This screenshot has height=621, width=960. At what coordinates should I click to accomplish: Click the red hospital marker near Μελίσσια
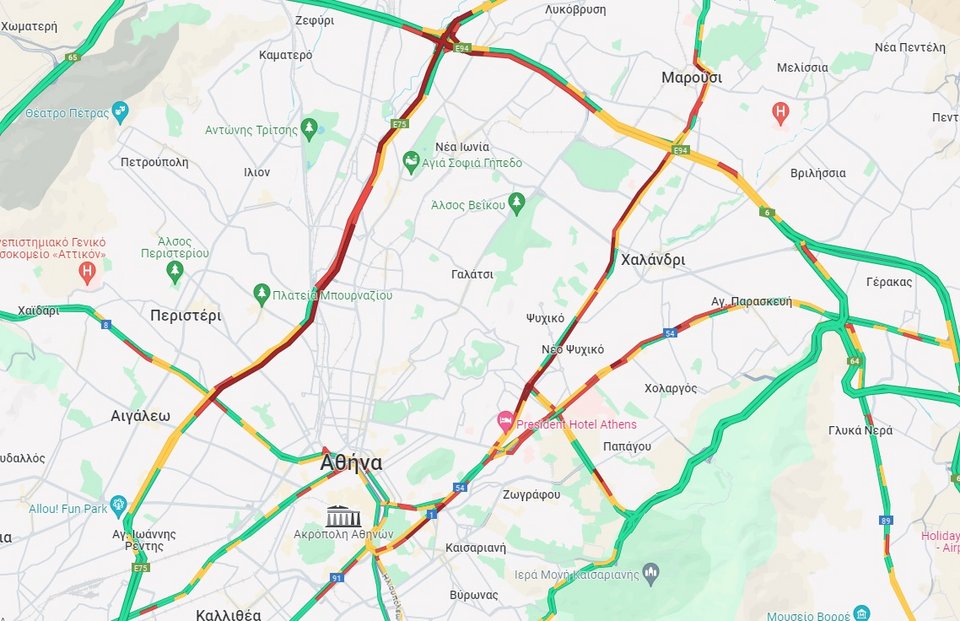point(780,113)
